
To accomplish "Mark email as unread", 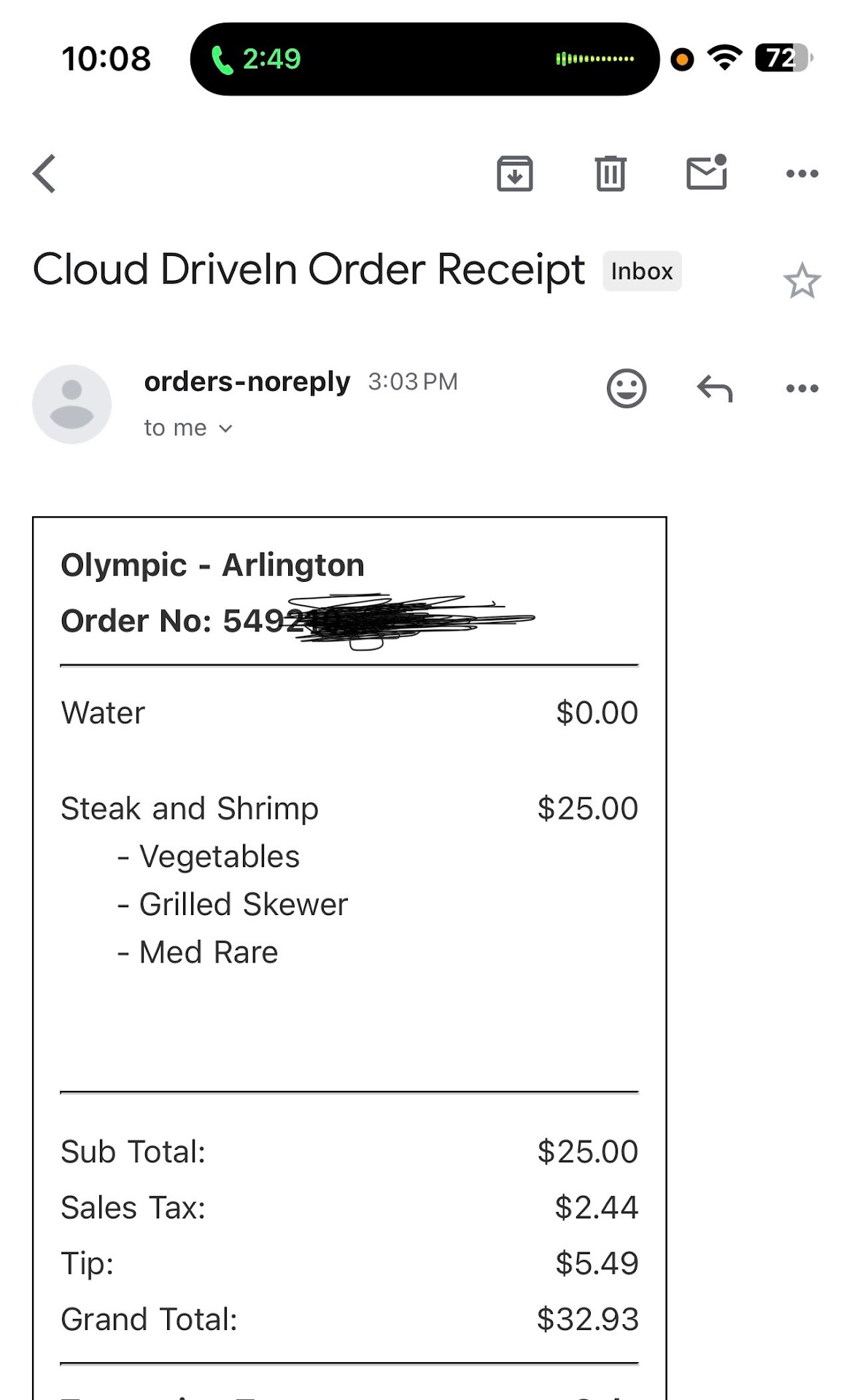I will (707, 173).
